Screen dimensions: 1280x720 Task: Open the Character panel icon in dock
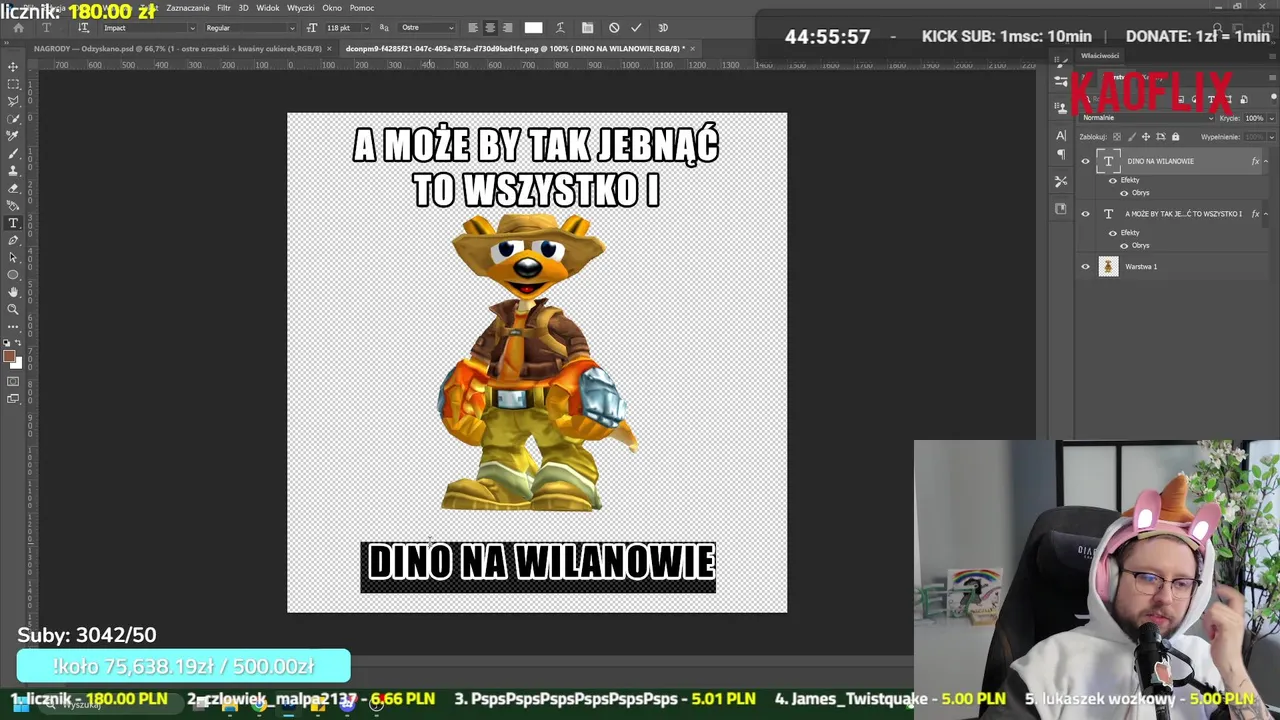click(1061, 135)
